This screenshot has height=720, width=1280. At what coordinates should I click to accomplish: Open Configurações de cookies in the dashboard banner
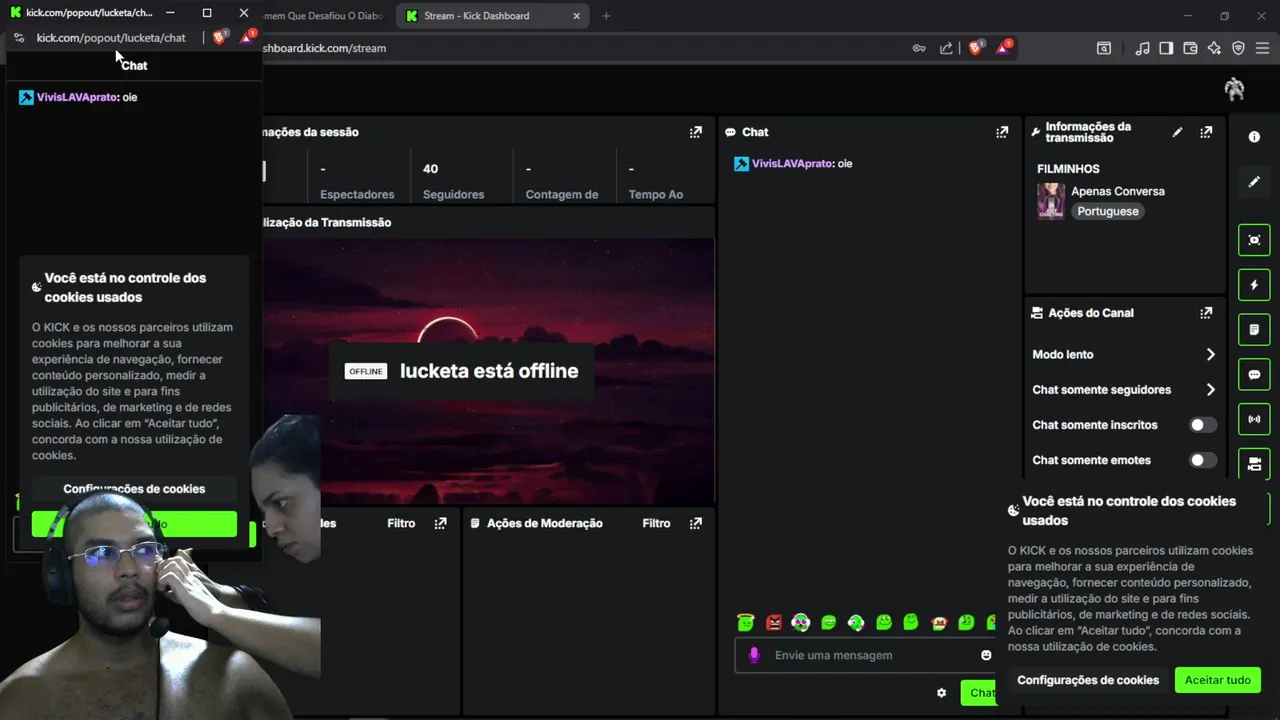[1088, 680]
